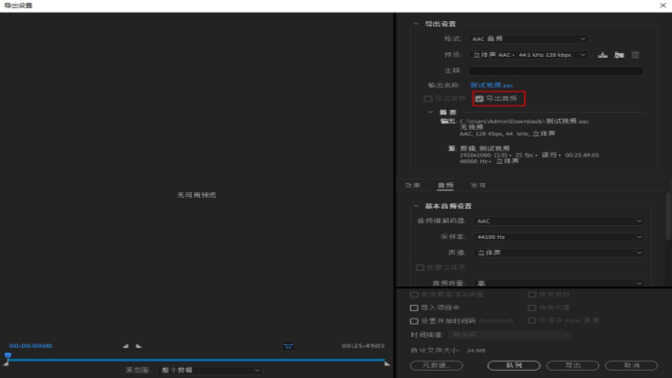Toggle the export video checkbox
This screenshot has height=378, width=672.
tap(428, 99)
